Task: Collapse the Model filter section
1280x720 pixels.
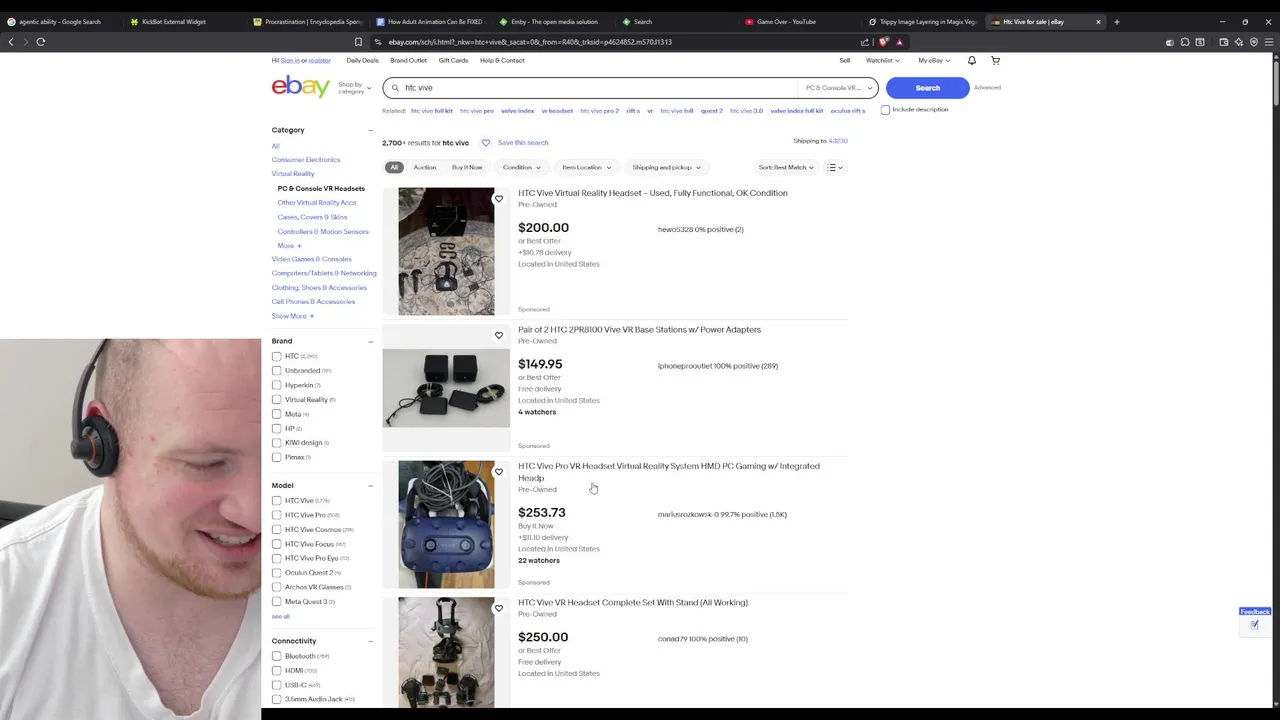Action: click(370, 486)
